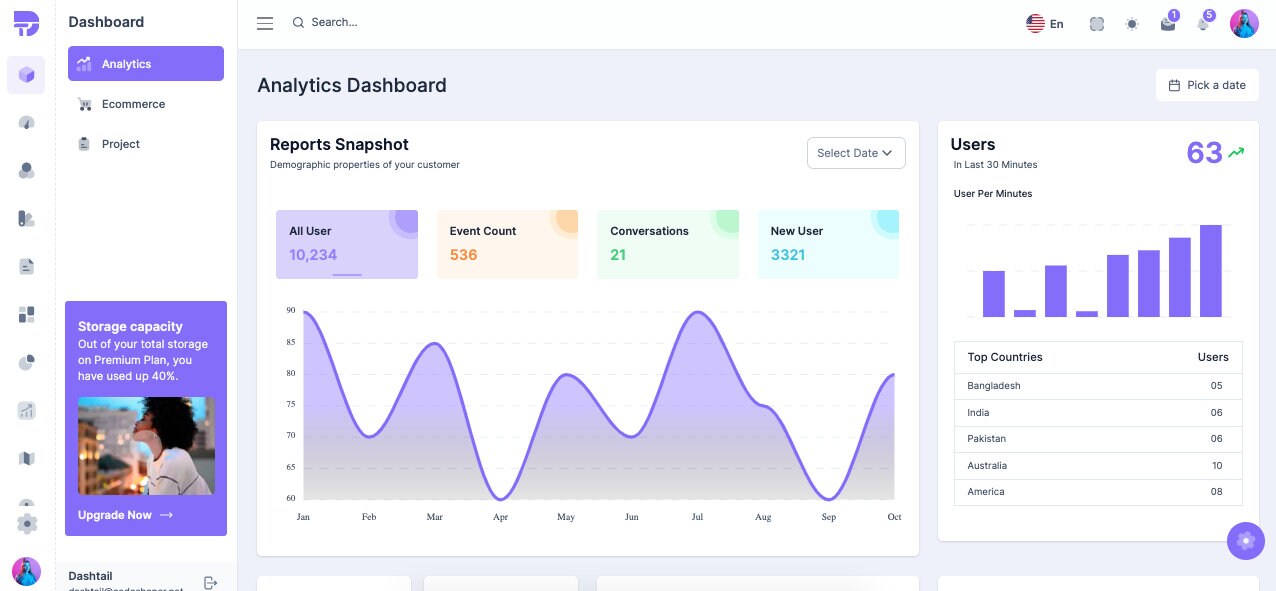Open the notifications bell icon
The image size is (1276, 591).
coord(1203,24)
